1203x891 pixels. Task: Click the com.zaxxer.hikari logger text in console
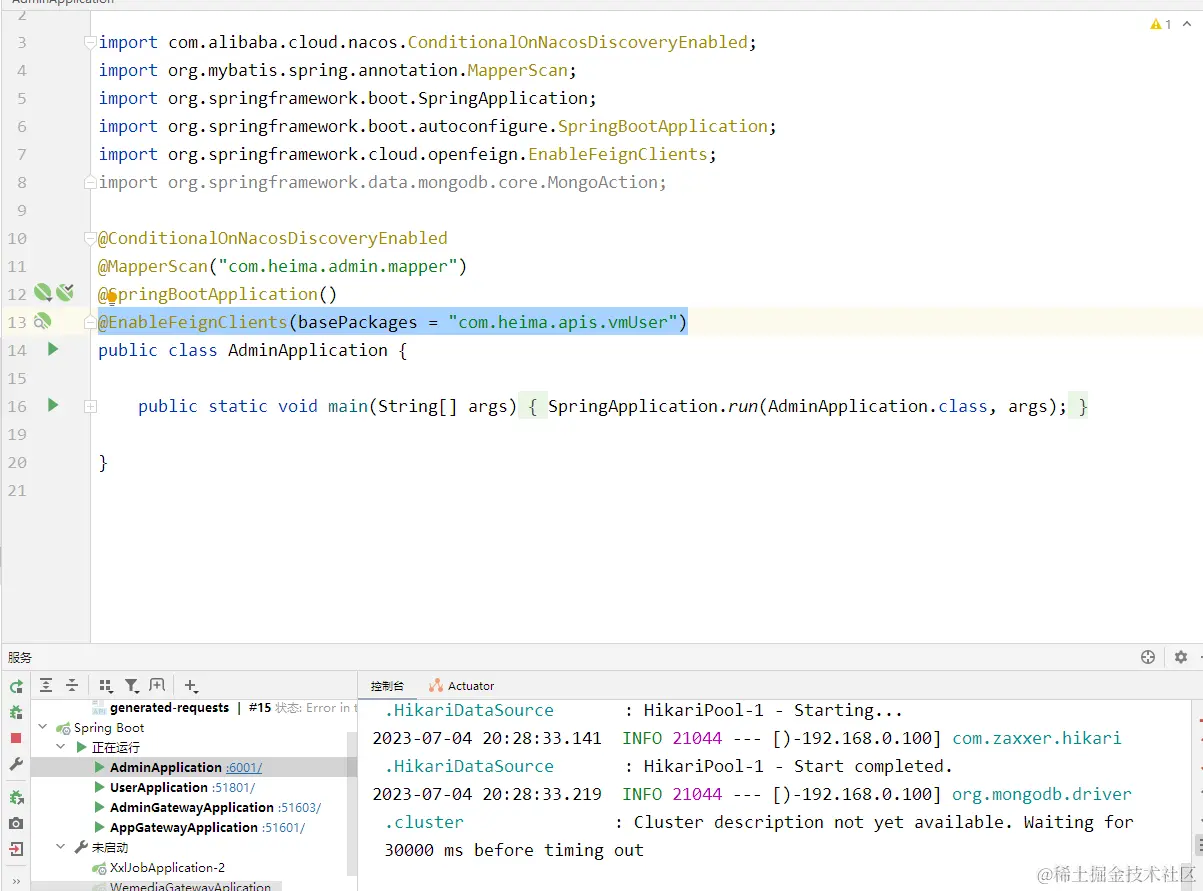coord(1036,738)
